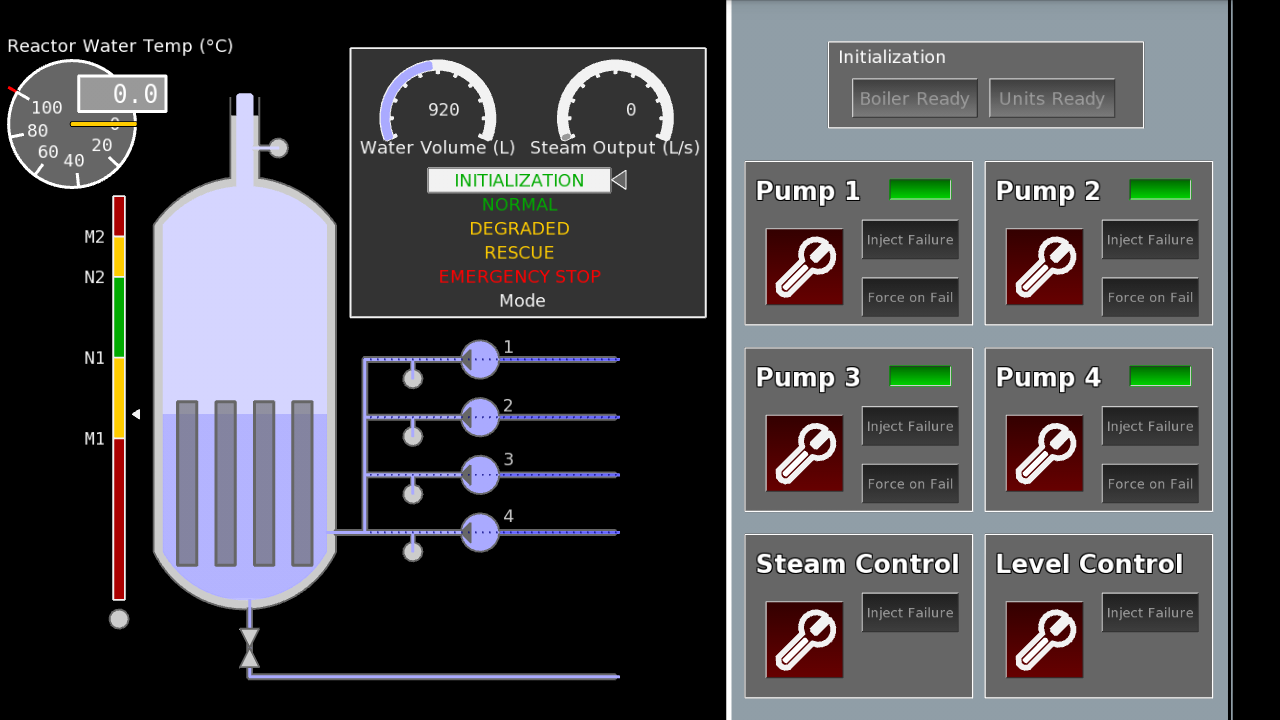Click the water volume value 920
The height and width of the screenshot is (720, 1280).
click(444, 110)
